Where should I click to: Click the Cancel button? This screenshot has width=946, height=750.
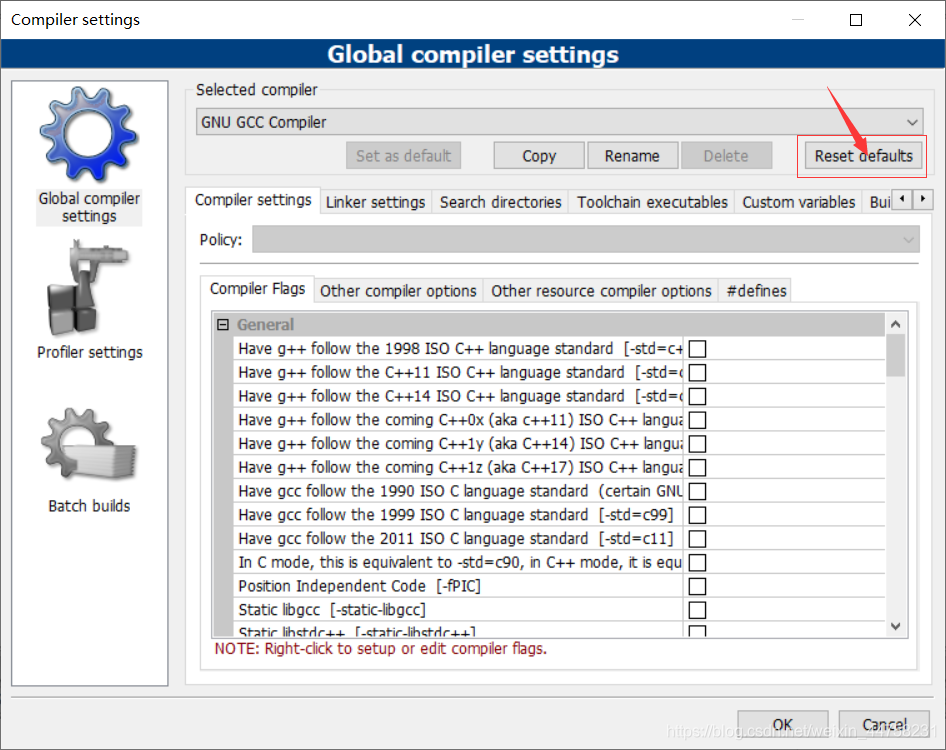point(884,724)
